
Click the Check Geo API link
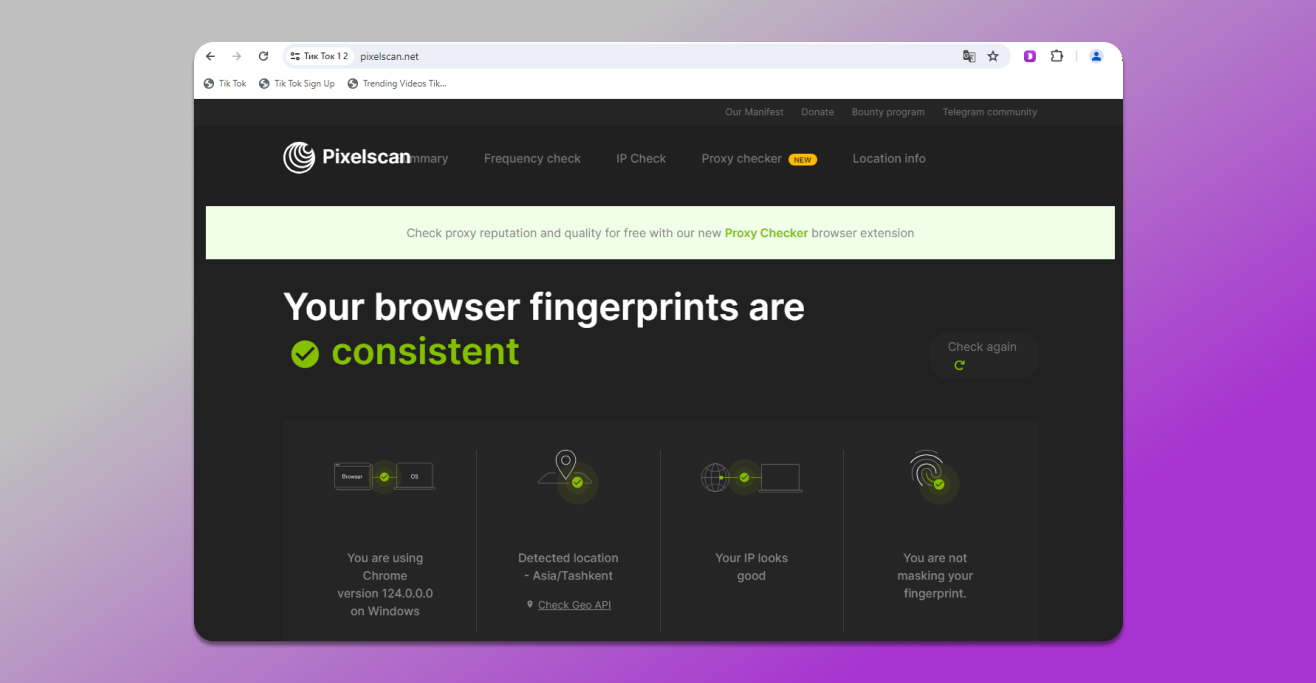click(x=574, y=604)
